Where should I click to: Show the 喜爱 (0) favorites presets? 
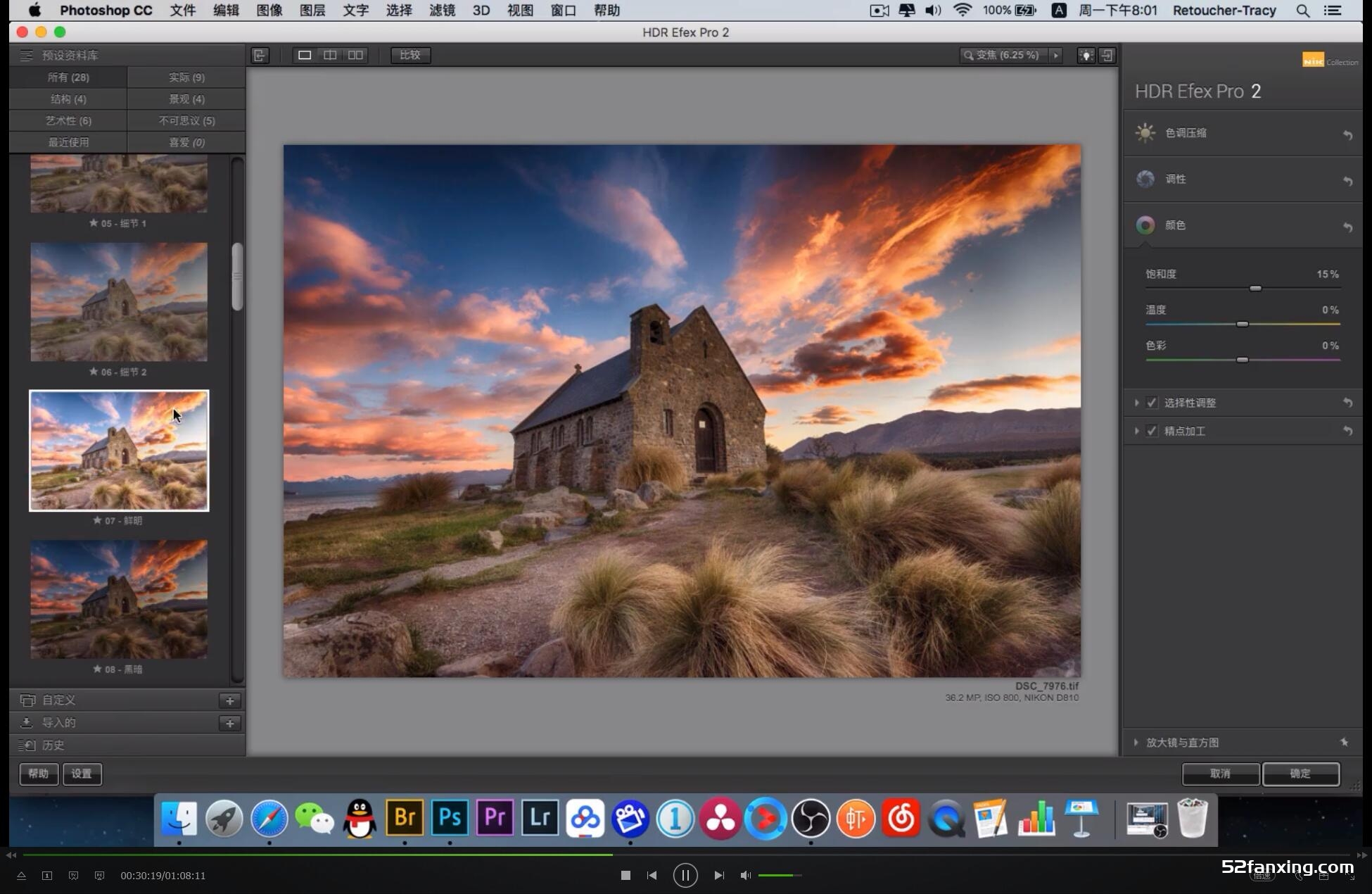point(186,142)
